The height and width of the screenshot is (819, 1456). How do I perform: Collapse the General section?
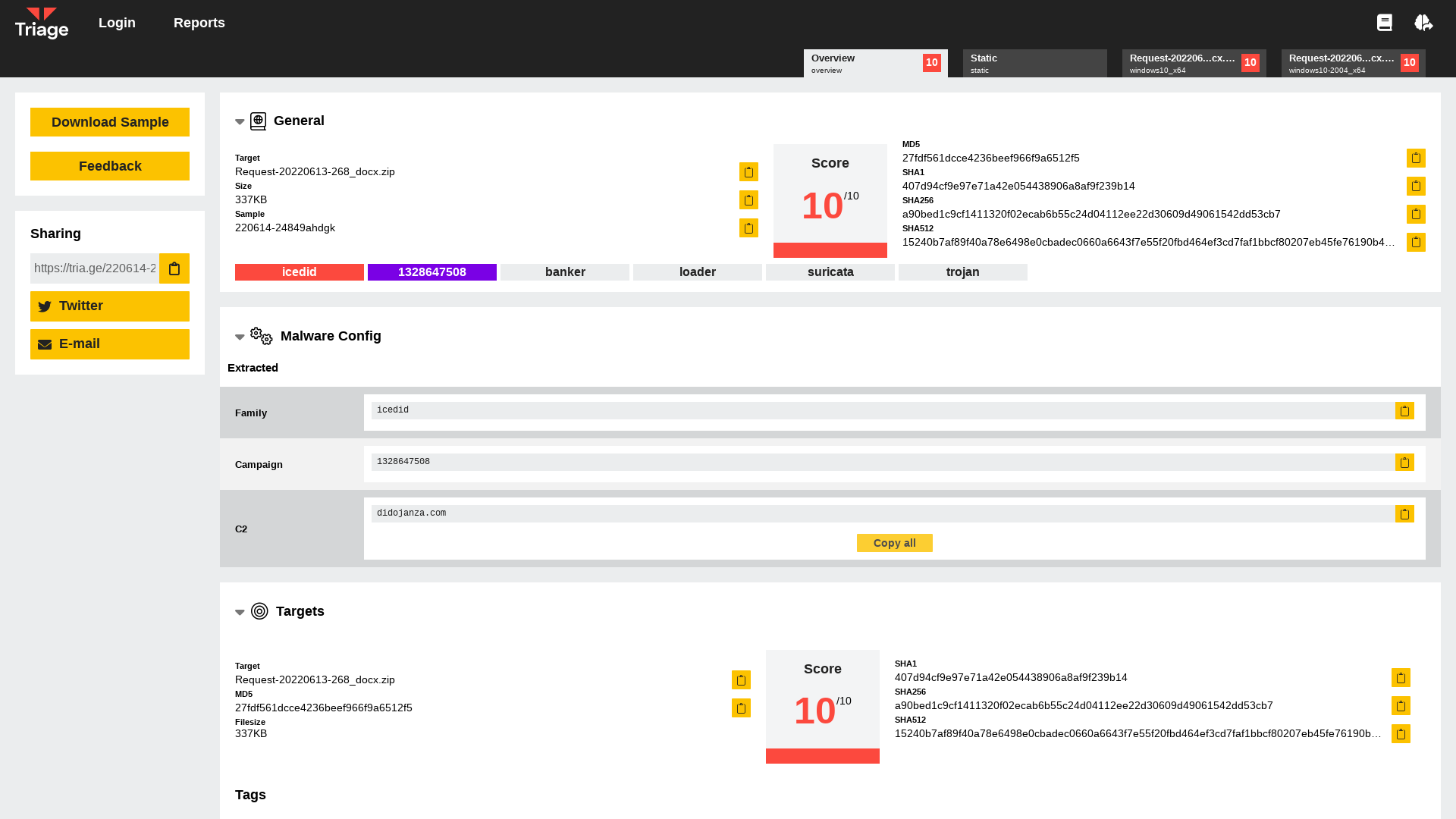pos(240,121)
